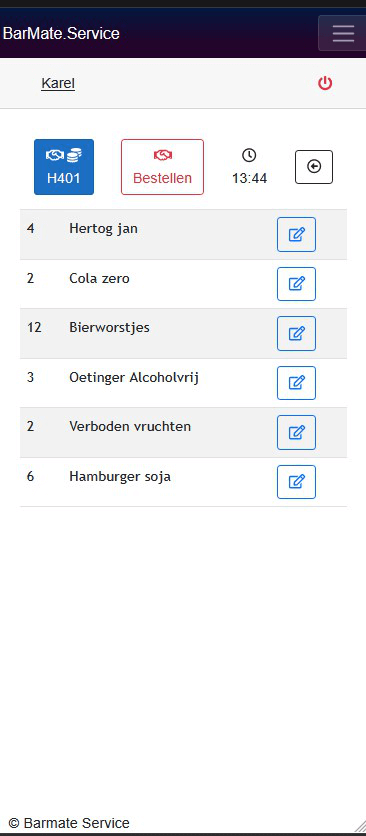Edit the Cola zero order line
The image size is (366, 836).
tap(296, 284)
